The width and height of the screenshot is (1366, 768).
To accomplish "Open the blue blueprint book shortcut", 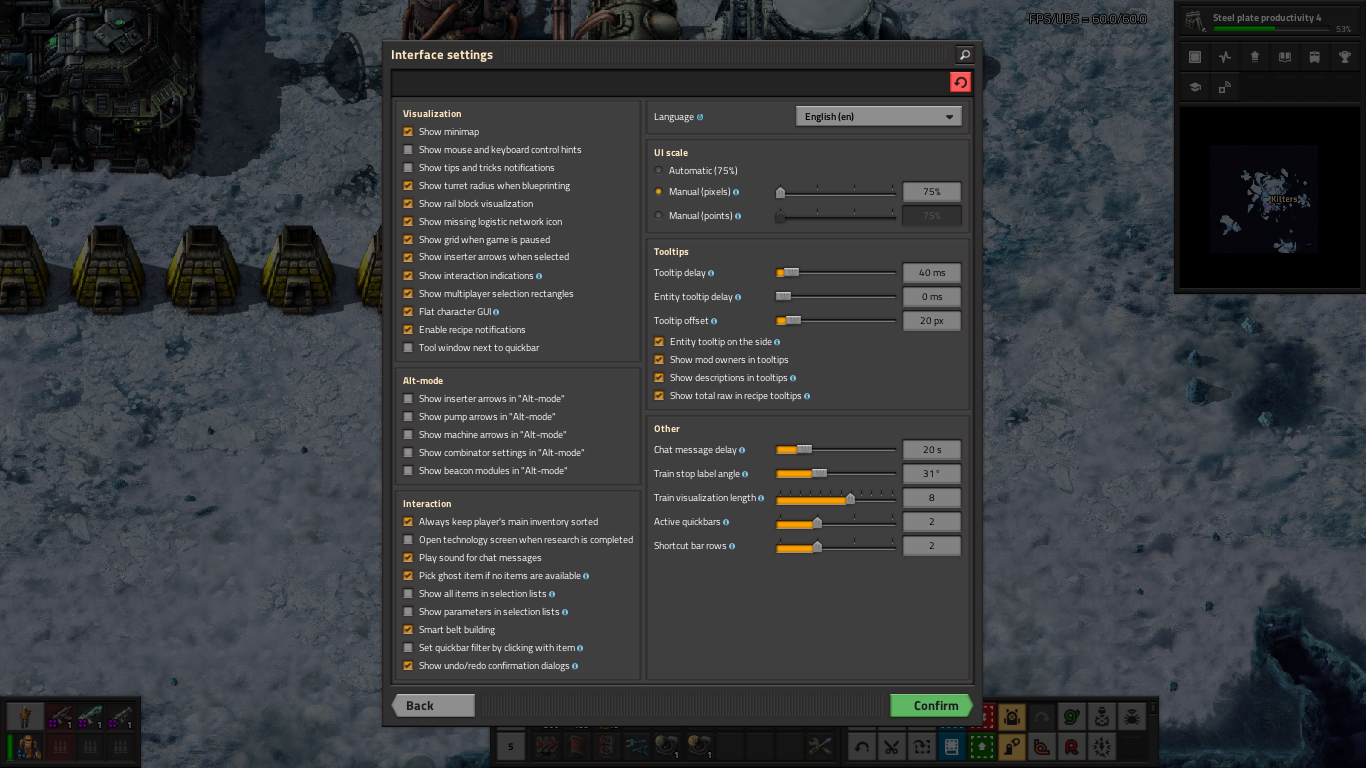I will pos(951,746).
